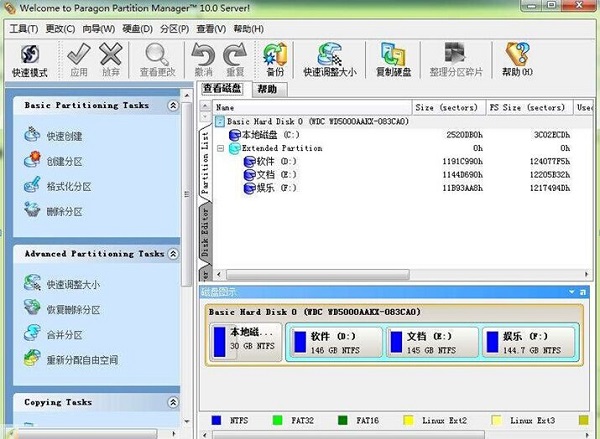Click 删除分区 in the sidebar
The width and height of the screenshot is (600, 439).
(63, 211)
